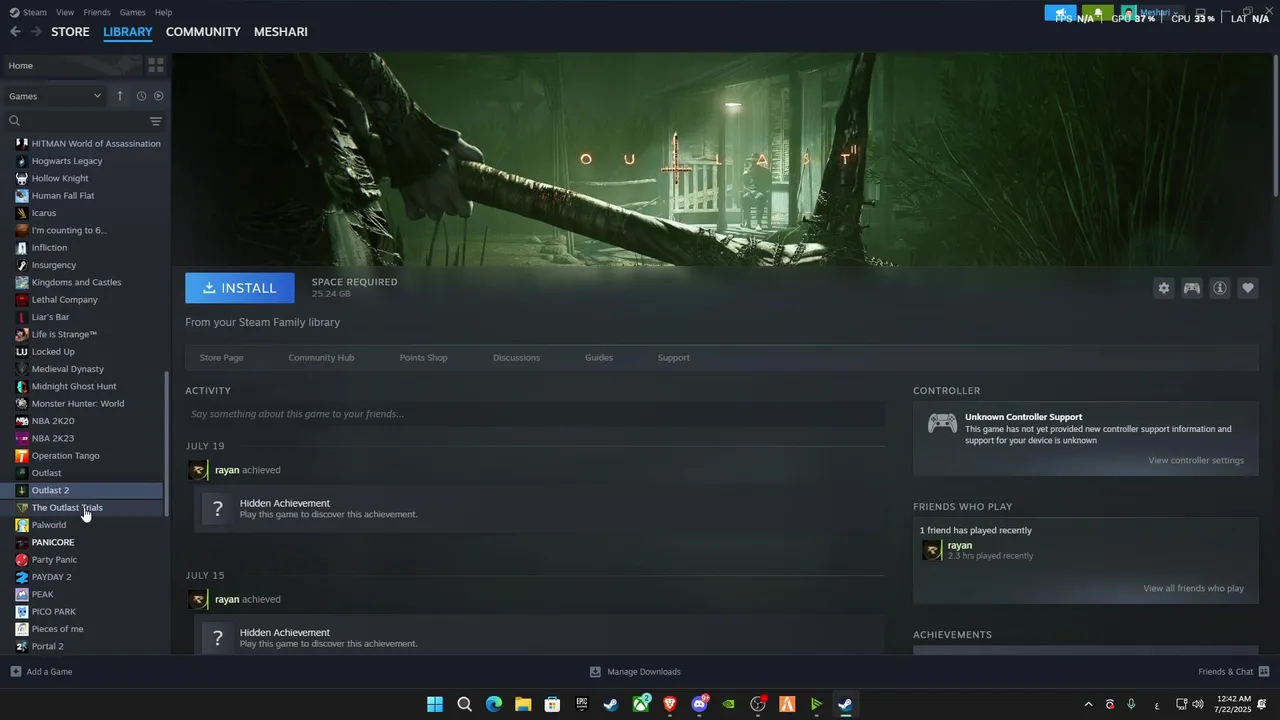Click View all friends who play

(1193, 588)
